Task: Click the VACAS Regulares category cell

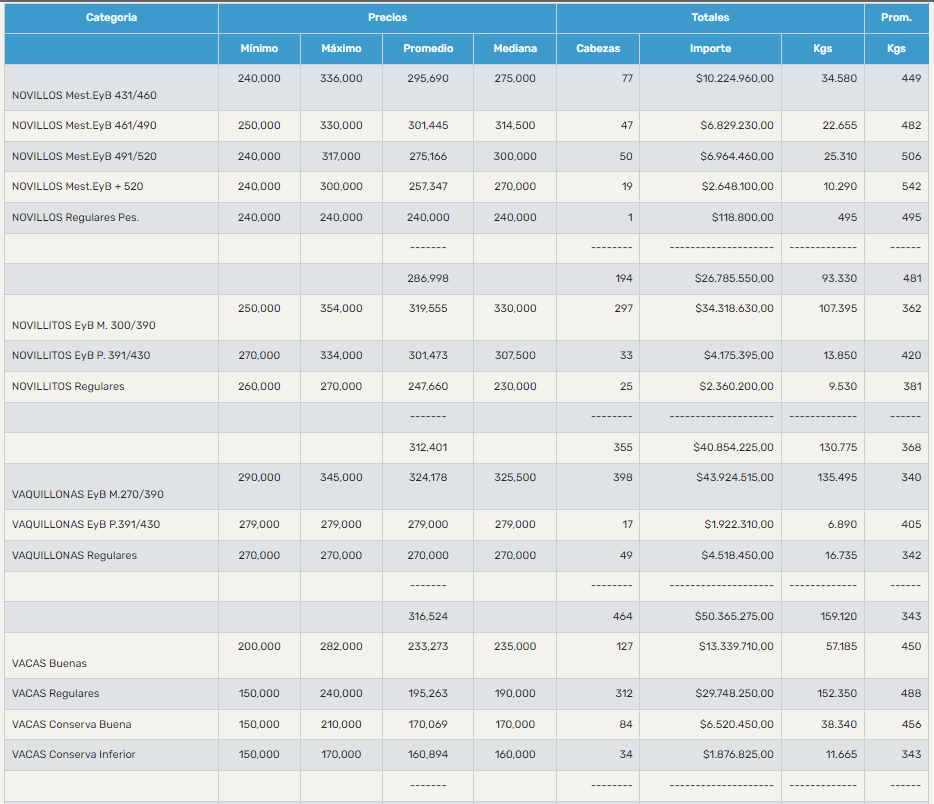Action: tap(56, 694)
